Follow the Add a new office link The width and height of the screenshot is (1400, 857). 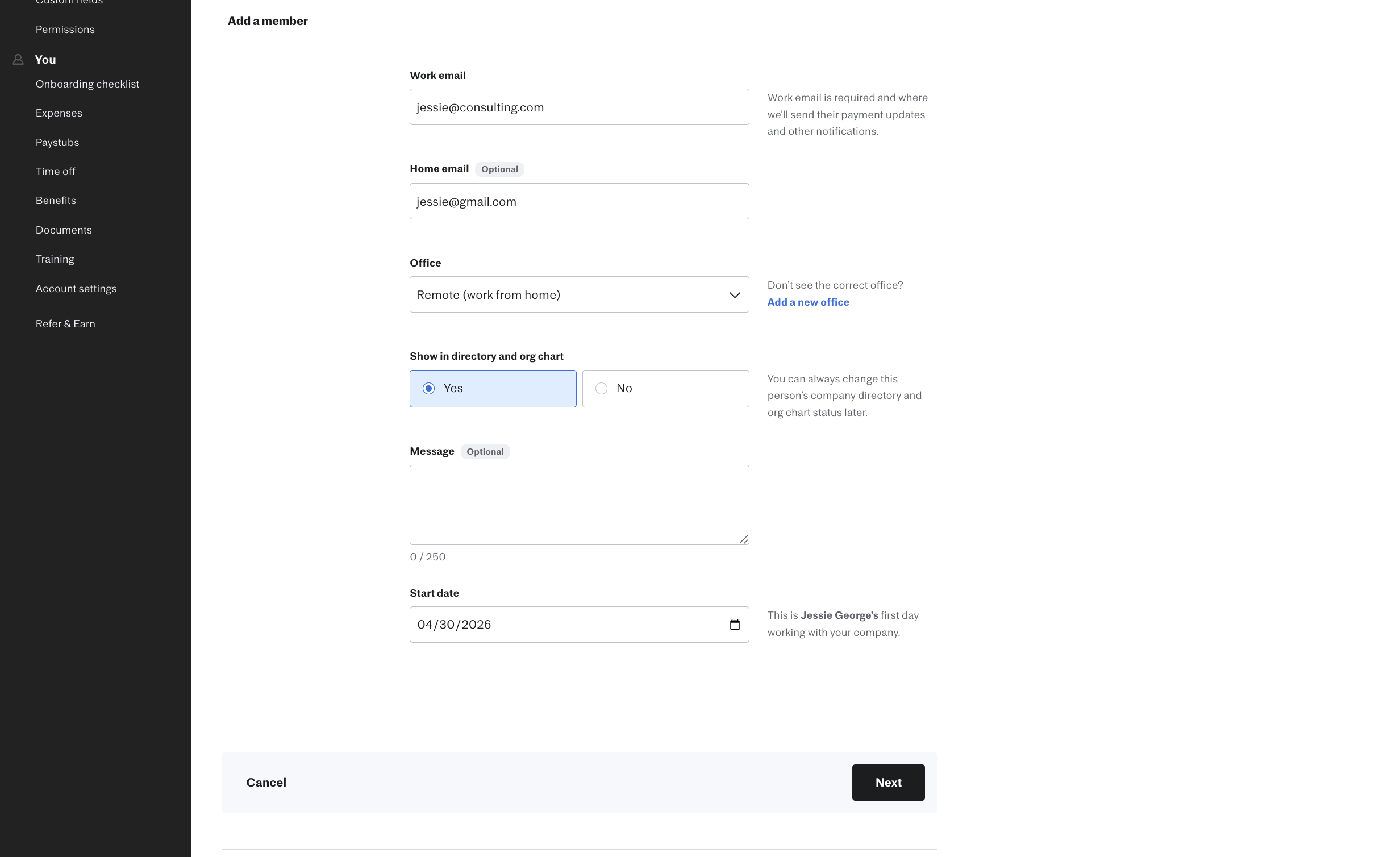coord(807,302)
